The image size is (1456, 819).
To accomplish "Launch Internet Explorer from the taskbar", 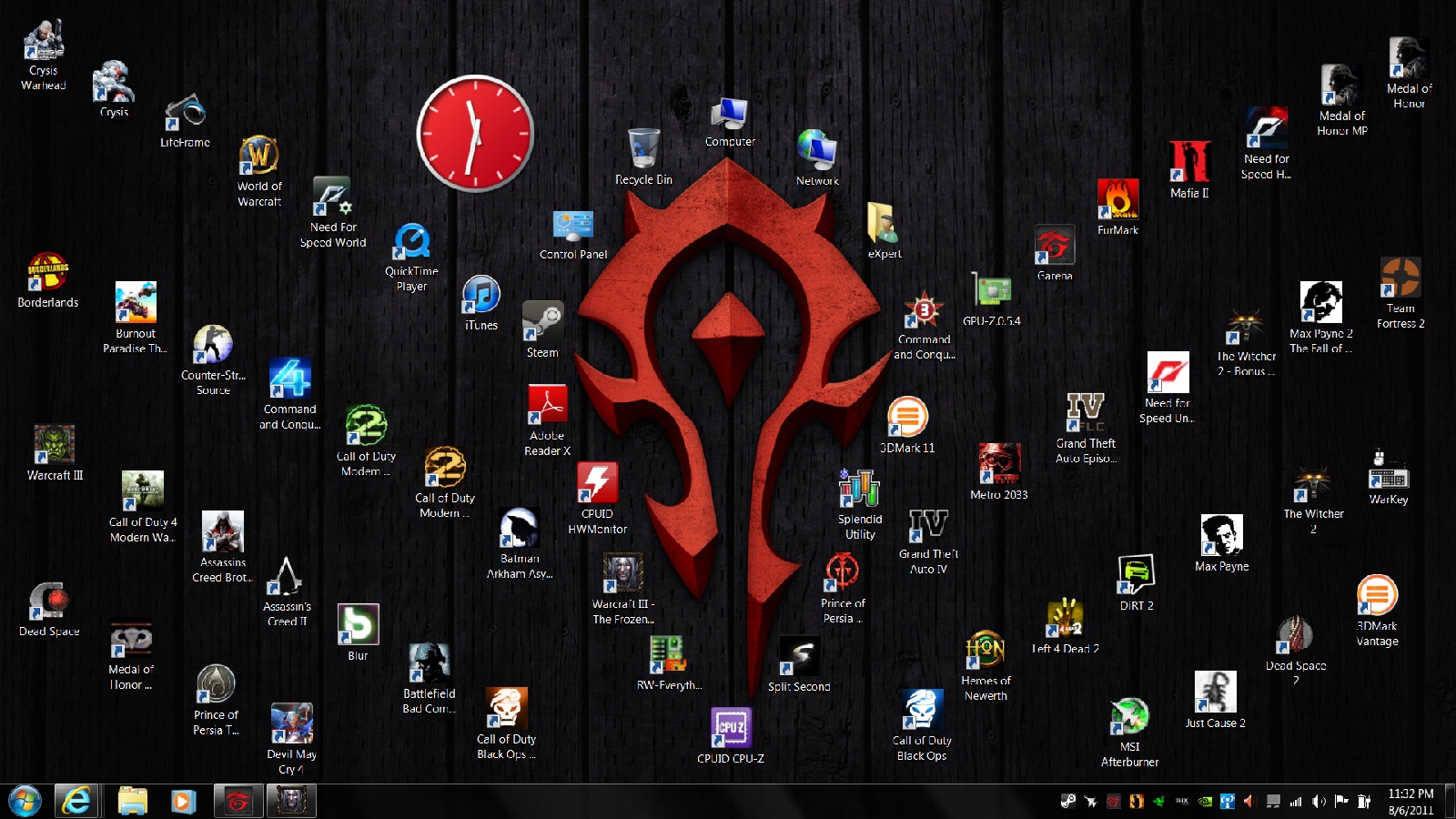I will (76, 801).
